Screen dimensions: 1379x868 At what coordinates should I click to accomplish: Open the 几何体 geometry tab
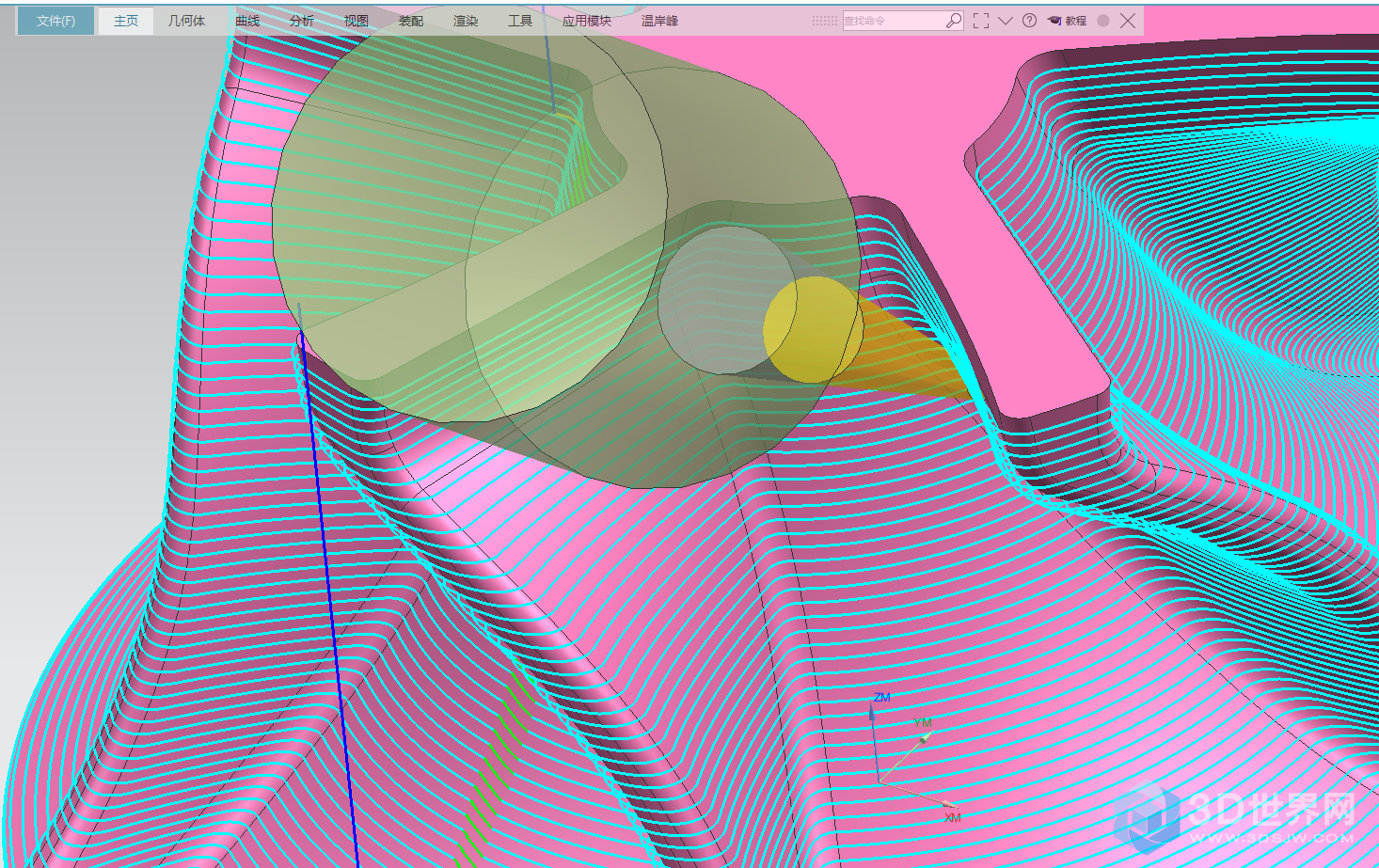click(x=186, y=21)
